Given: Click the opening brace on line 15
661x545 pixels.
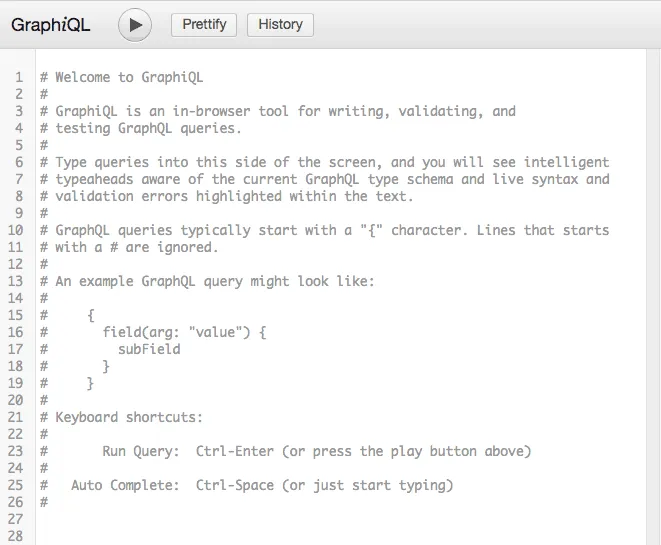Looking at the screenshot, I should click(x=91, y=315).
